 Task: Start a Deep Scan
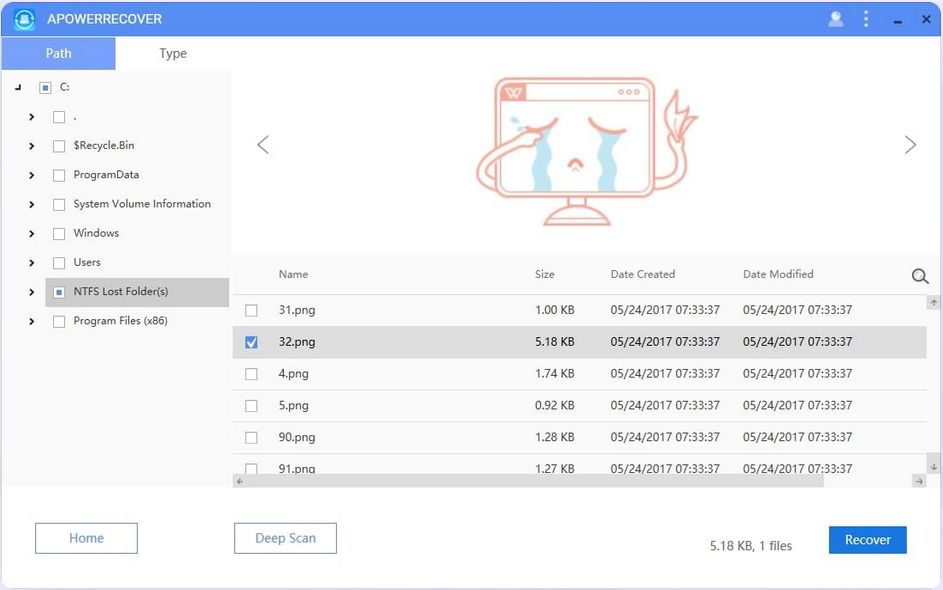click(285, 538)
